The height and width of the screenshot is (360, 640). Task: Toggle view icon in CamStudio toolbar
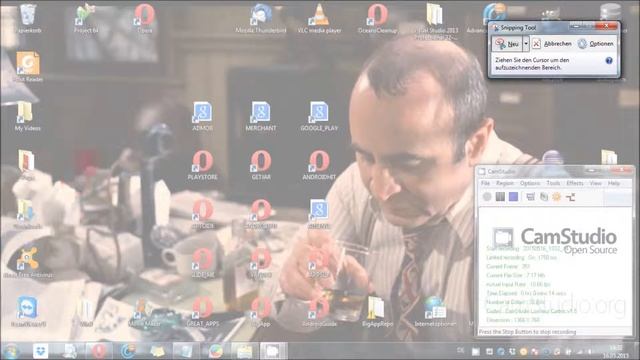tap(530, 197)
